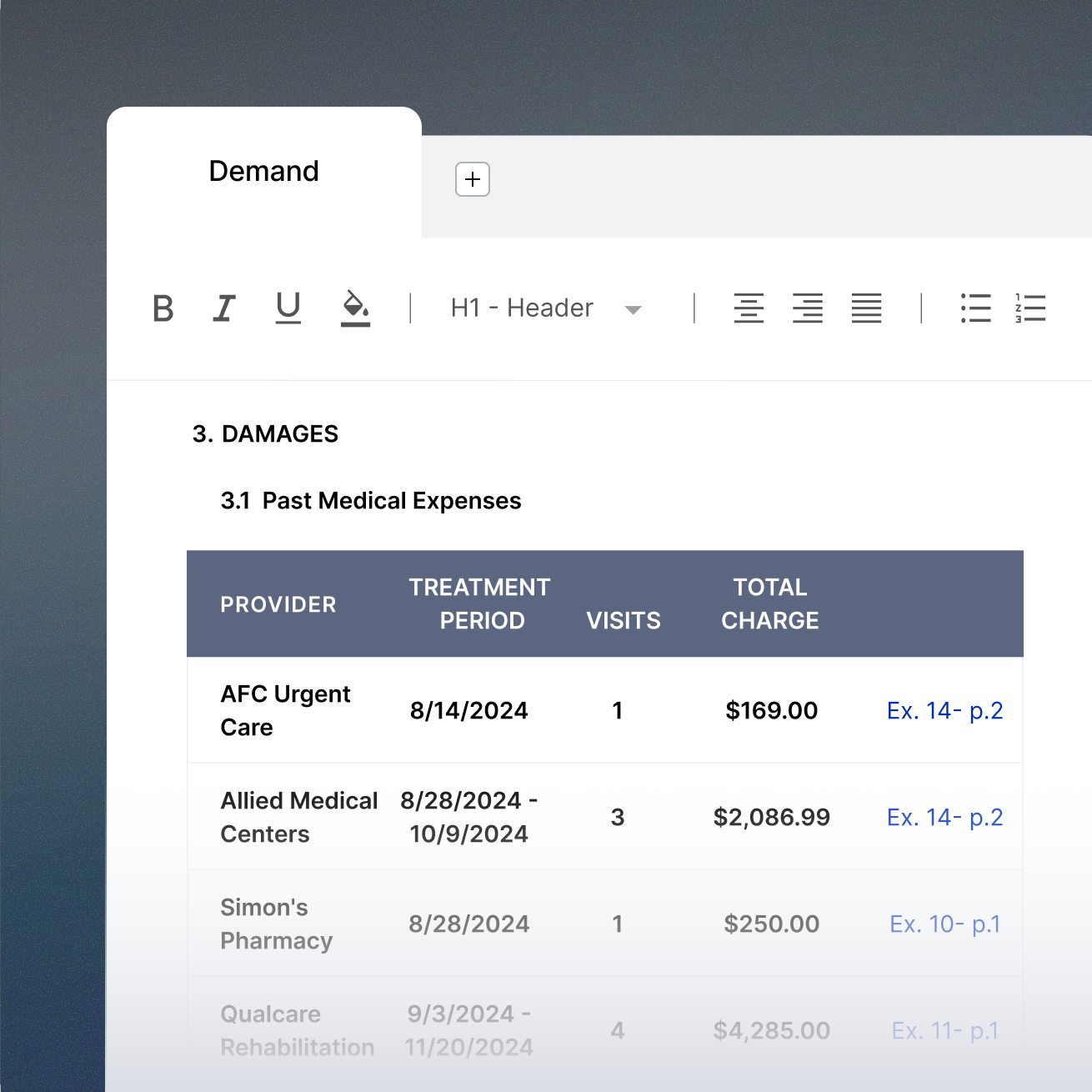Switch to the Demand tab
The width and height of the screenshot is (1092, 1092).
pyautogui.click(x=263, y=172)
